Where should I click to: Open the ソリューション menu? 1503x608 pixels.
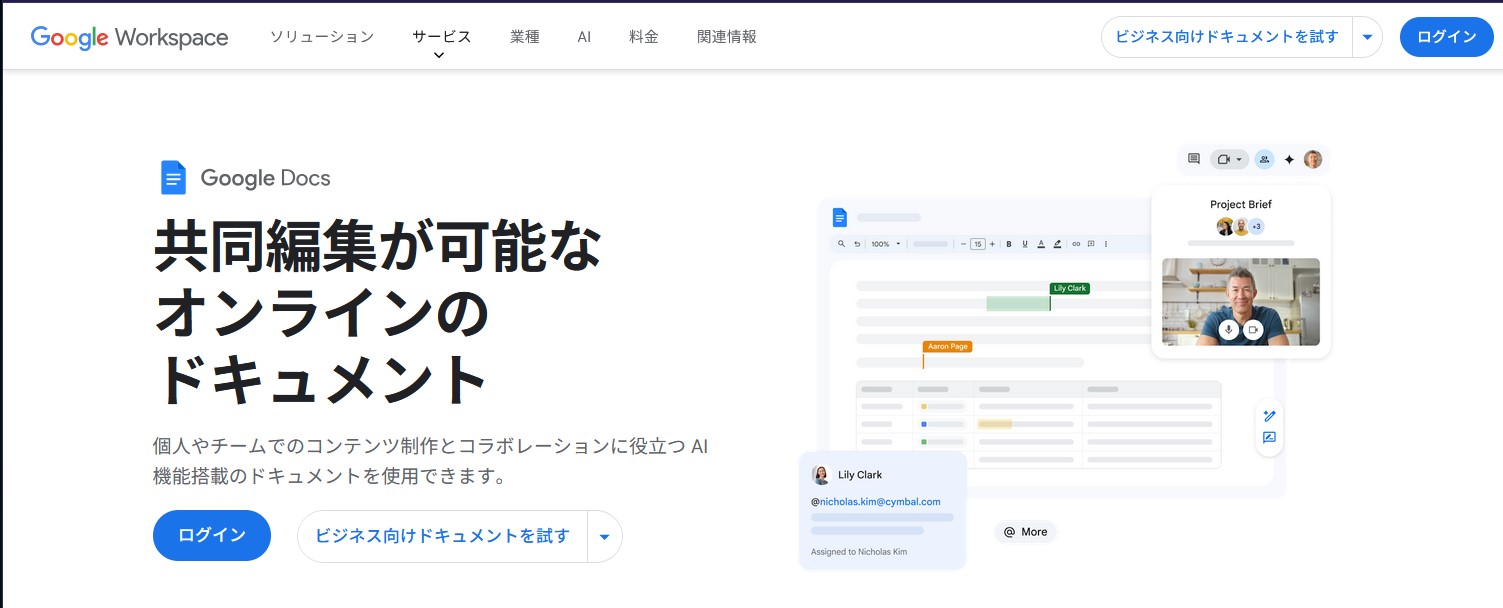pos(322,37)
